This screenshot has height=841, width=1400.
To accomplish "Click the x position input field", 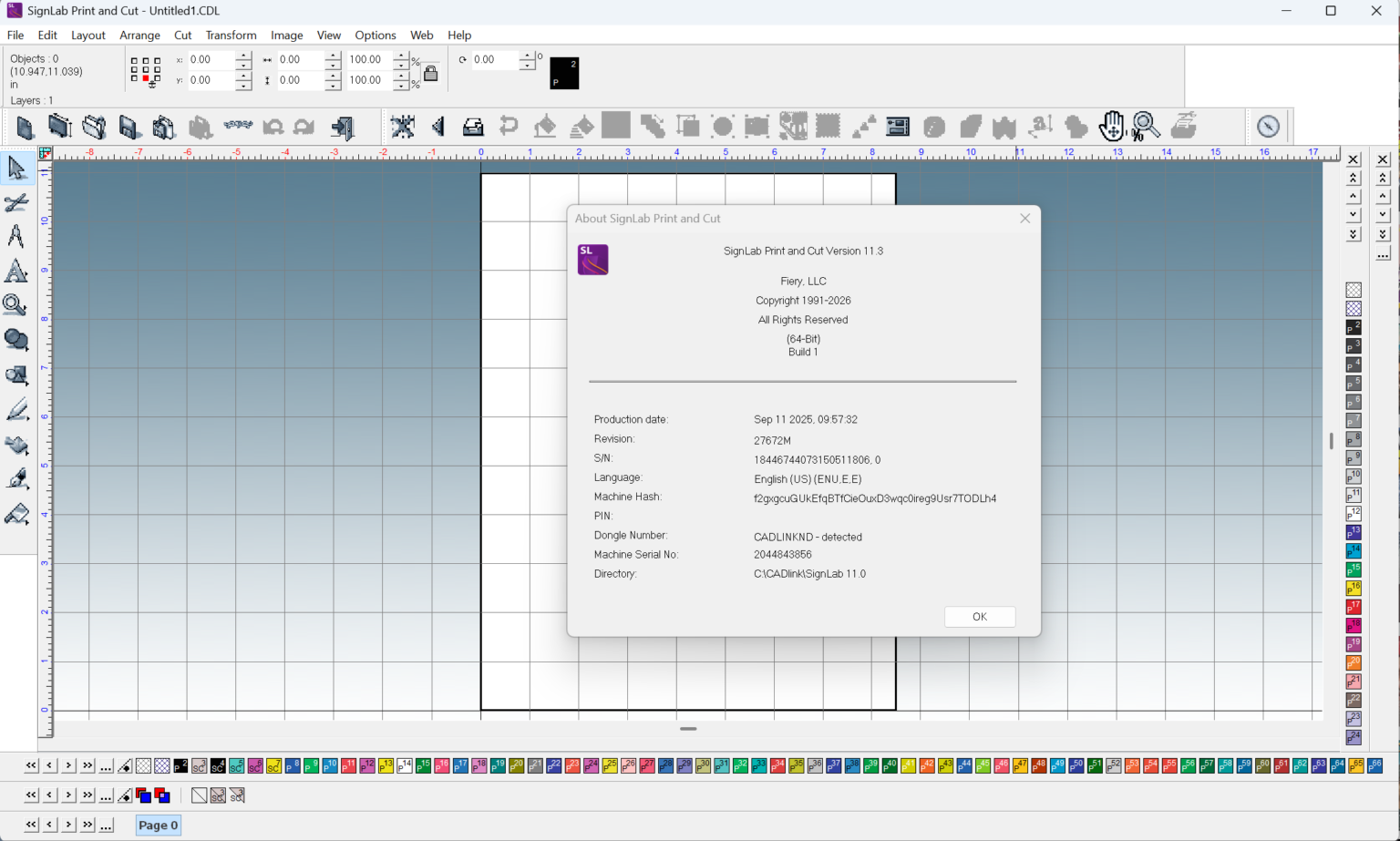I will [x=211, y=59].
